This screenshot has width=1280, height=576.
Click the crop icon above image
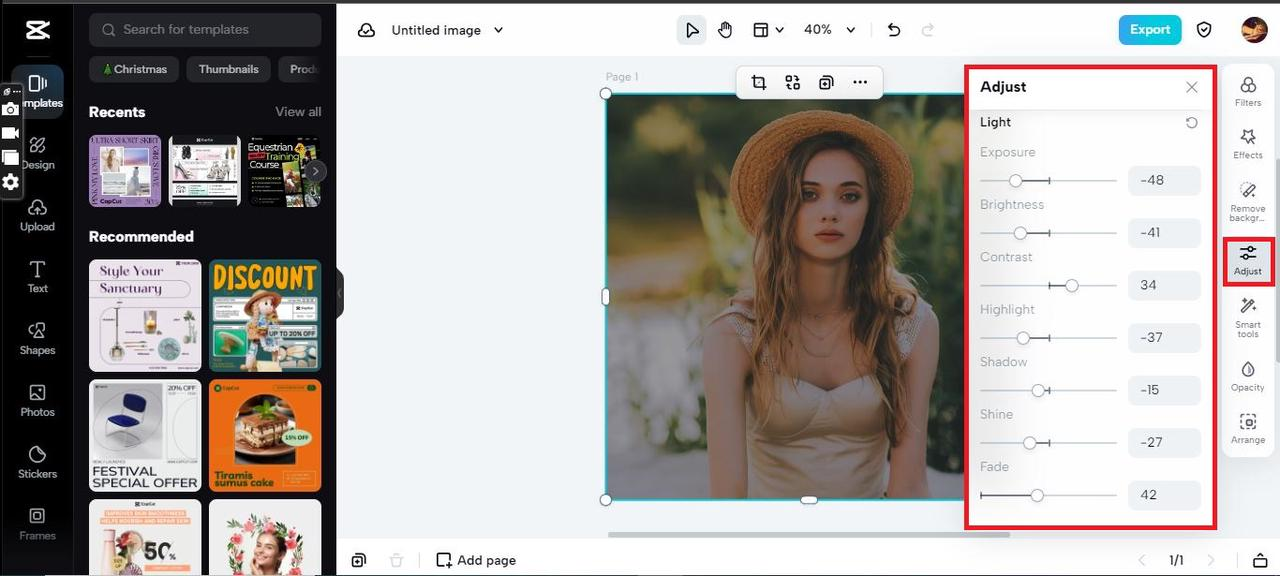coord(759,83)
